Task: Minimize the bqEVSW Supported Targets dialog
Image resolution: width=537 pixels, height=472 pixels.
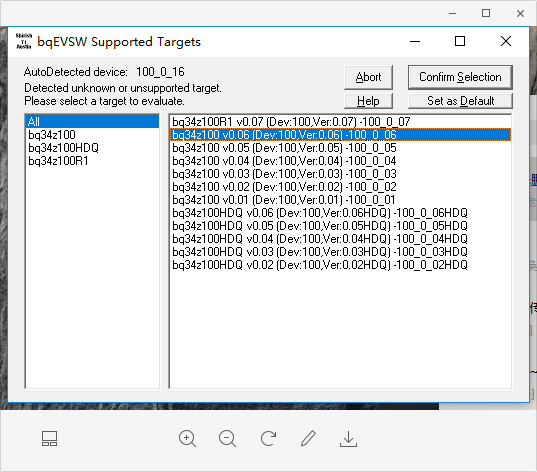Action: click(x=415, y=41)
